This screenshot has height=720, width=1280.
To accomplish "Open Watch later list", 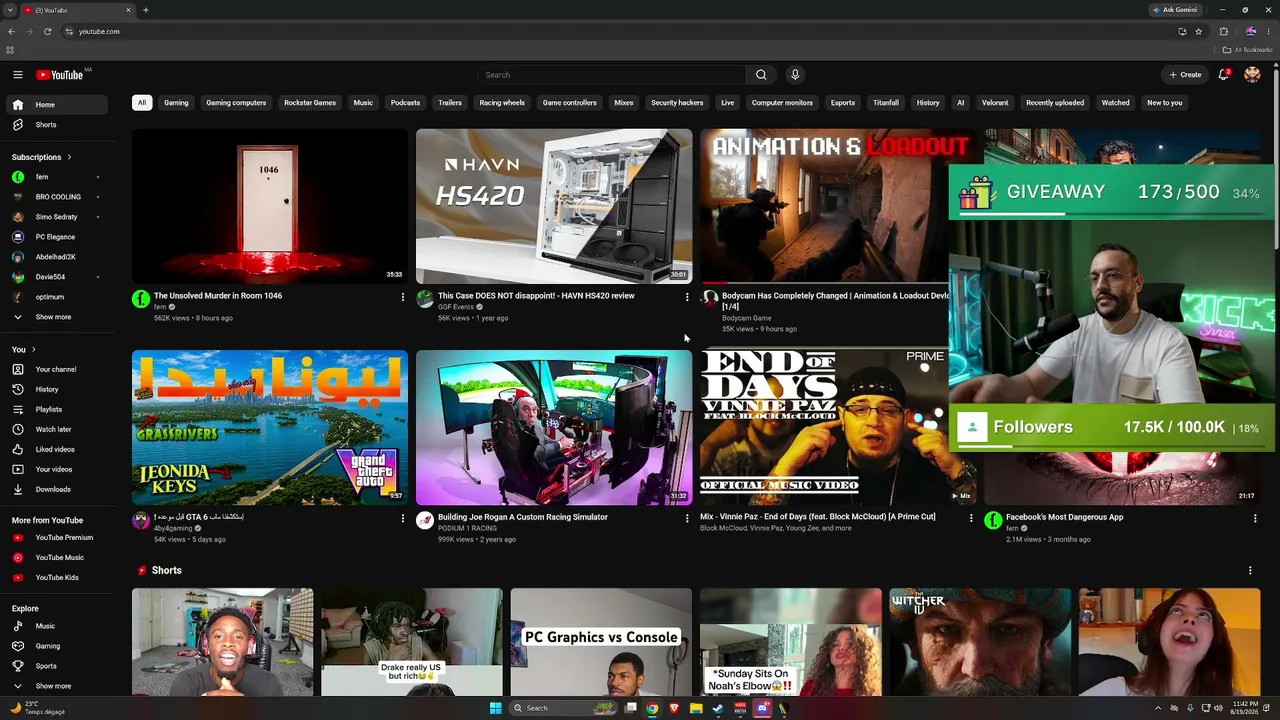I will [x=58, y=429].
